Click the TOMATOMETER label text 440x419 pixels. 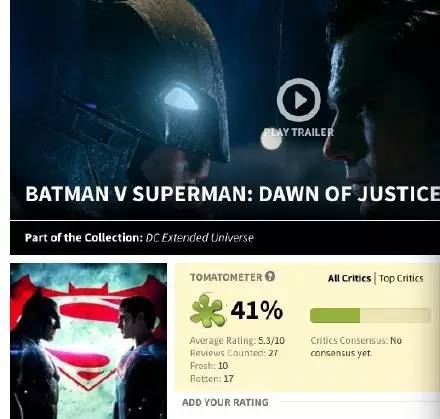(226, 277)
